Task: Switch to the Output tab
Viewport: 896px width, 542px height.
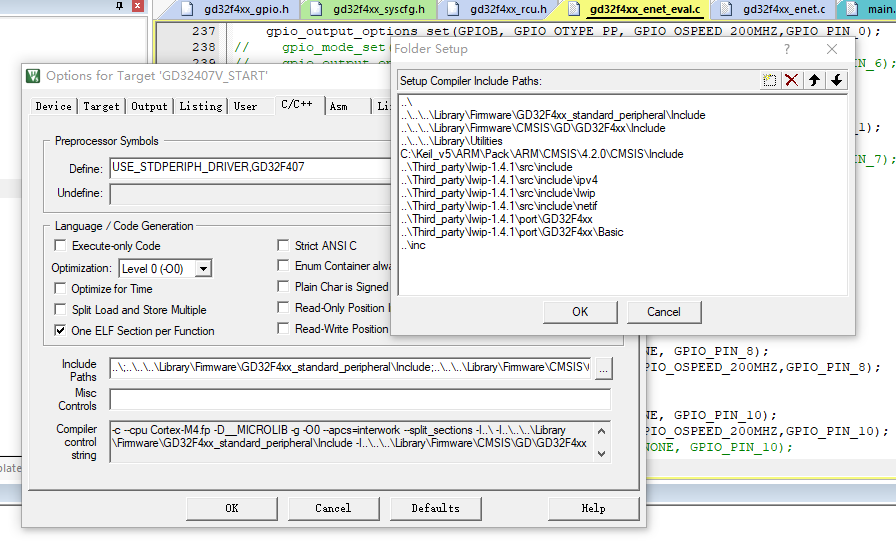Action: click(x=149, y=106)
